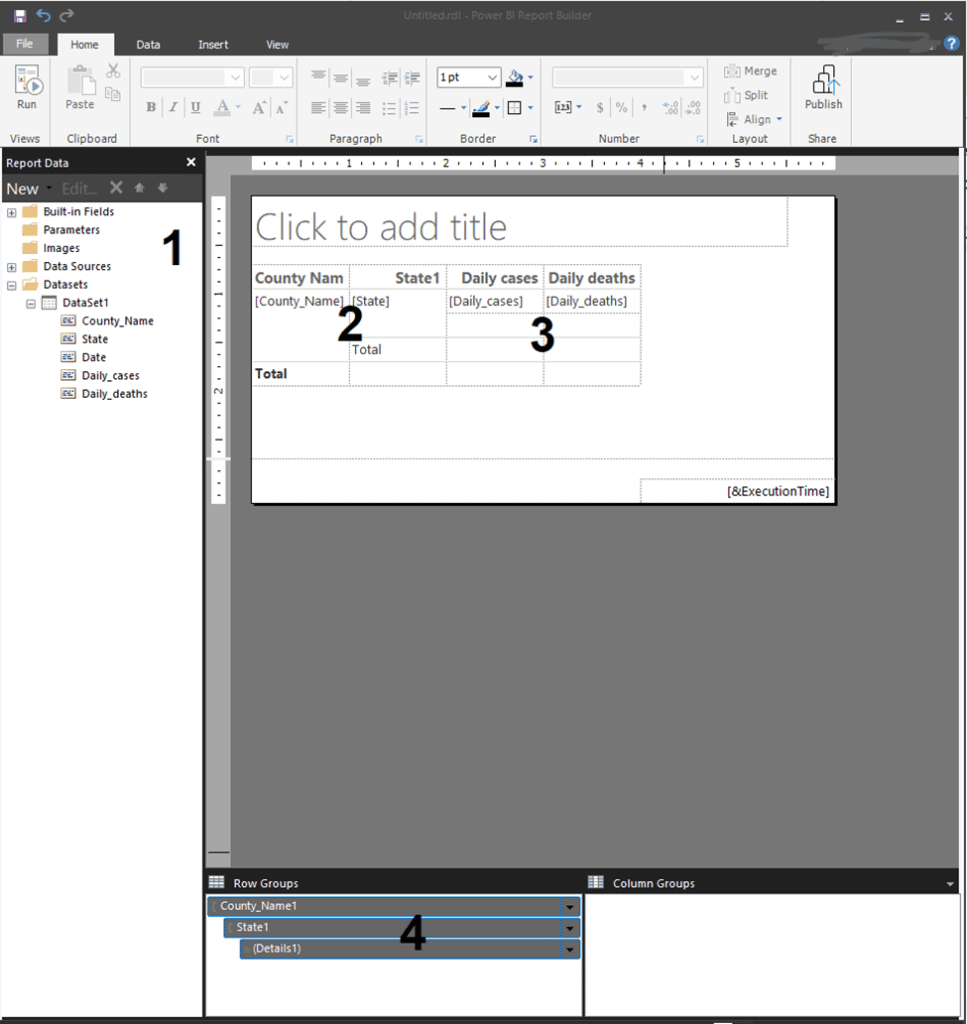Expand the Data Sources folder
This screenshot has width=967, height=1024.
click(12, 267)
